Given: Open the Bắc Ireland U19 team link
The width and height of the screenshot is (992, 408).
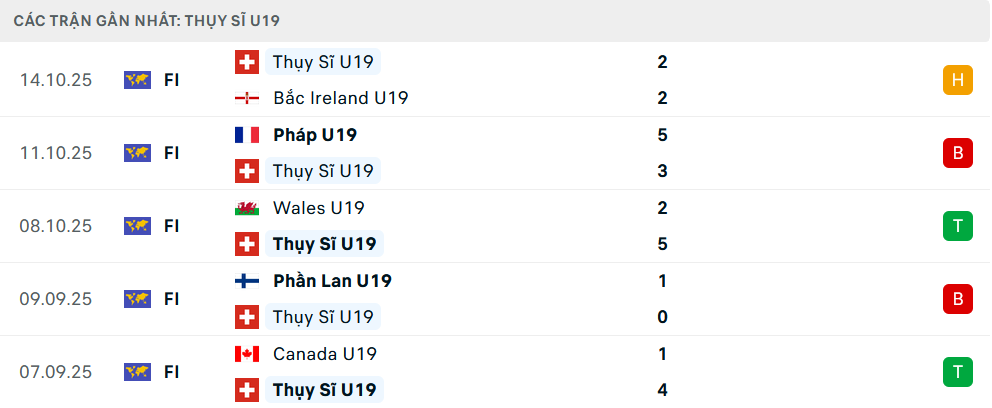Looking at the screenshot, I should (x=340, y=98).
